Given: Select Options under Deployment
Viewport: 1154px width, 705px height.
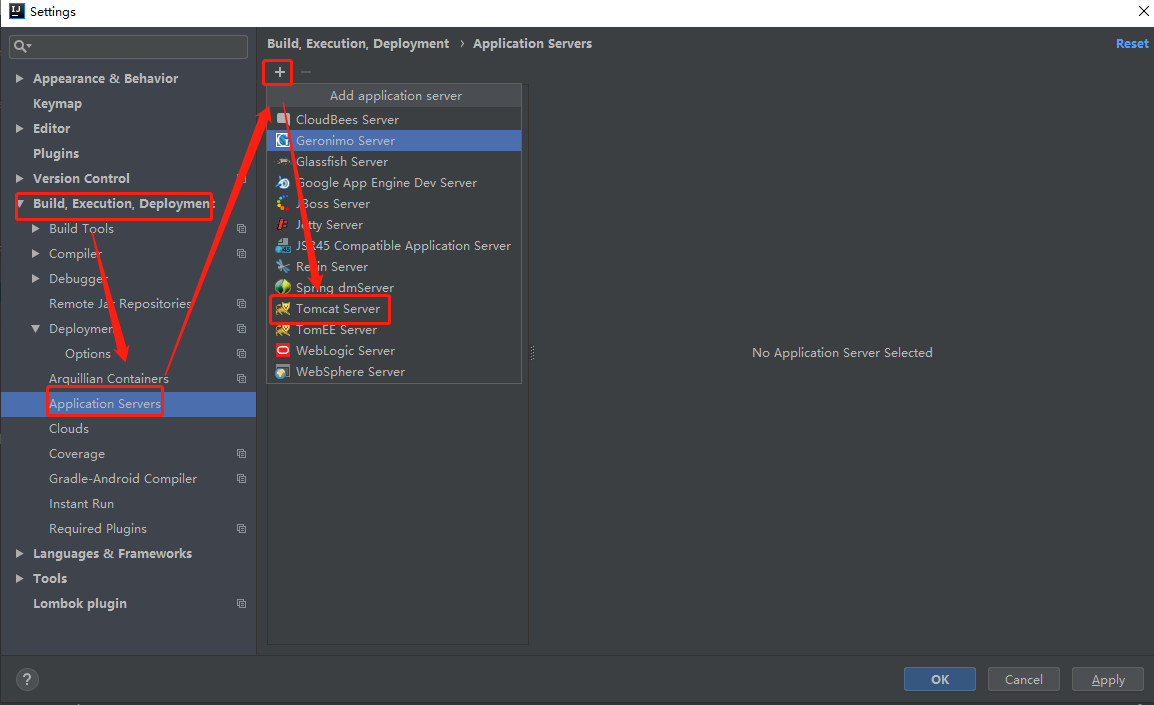Looking at the screenshot, I should (x=88, y=353).
